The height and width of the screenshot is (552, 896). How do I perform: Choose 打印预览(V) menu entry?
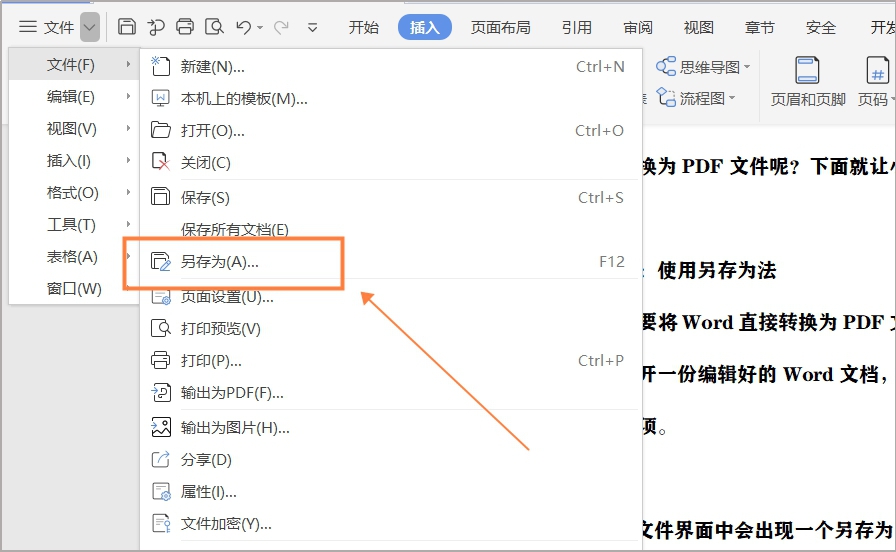(x=390, y=329)
